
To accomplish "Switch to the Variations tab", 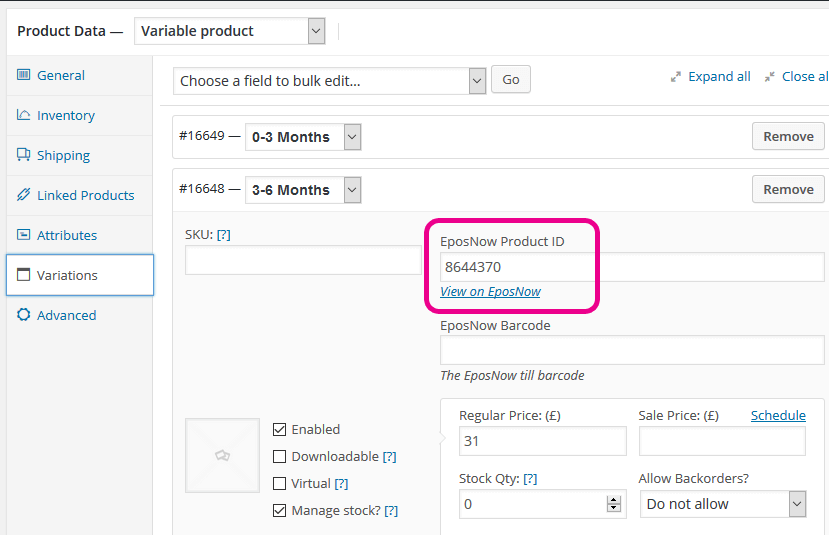I will tap(80, 275).
